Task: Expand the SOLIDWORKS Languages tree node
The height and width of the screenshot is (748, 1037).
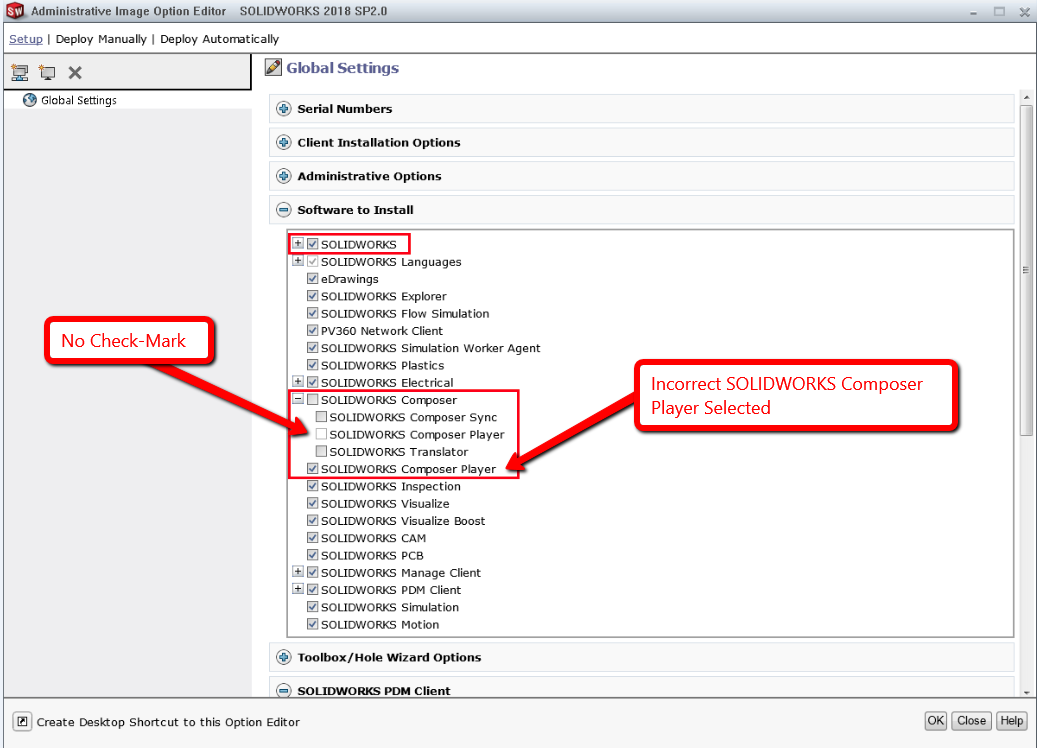Action: (x=298, y=261)
